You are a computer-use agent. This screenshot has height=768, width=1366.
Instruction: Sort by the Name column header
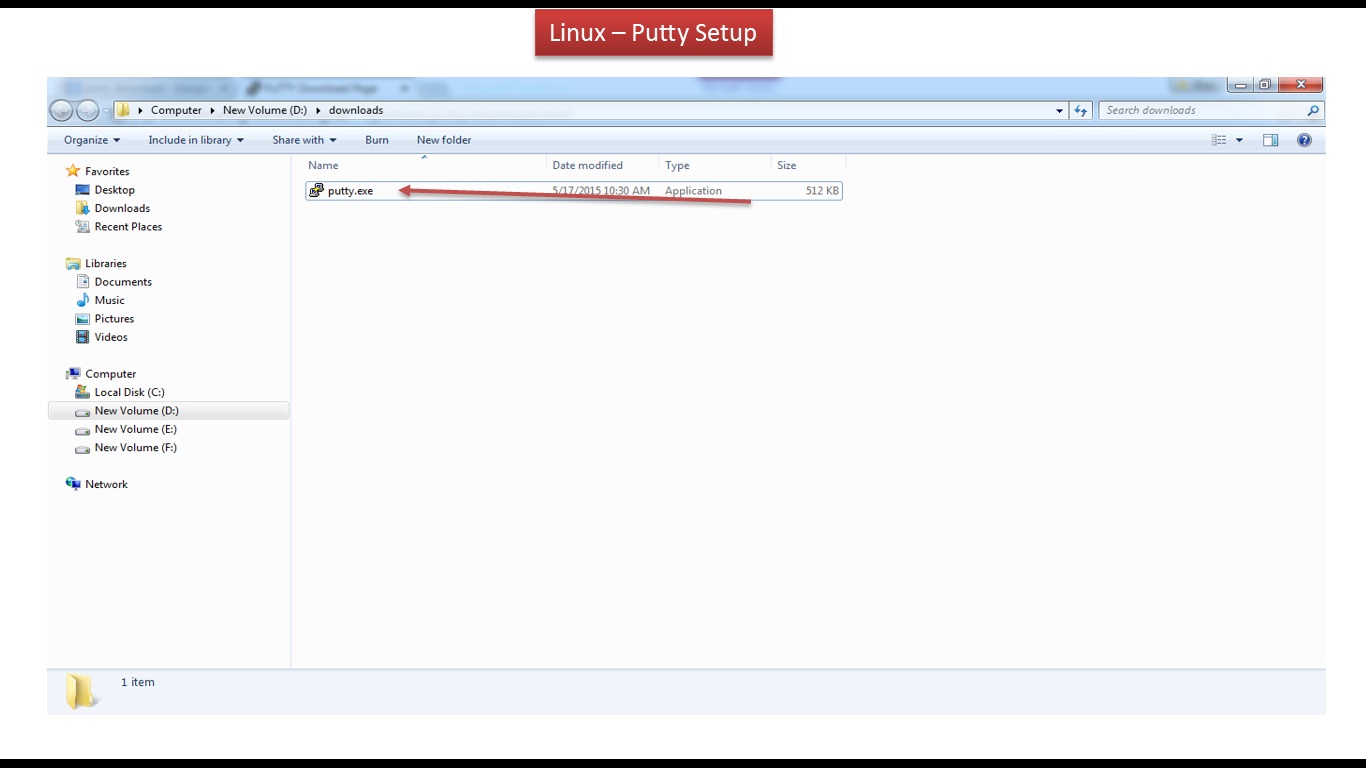(x=424, y=165)
